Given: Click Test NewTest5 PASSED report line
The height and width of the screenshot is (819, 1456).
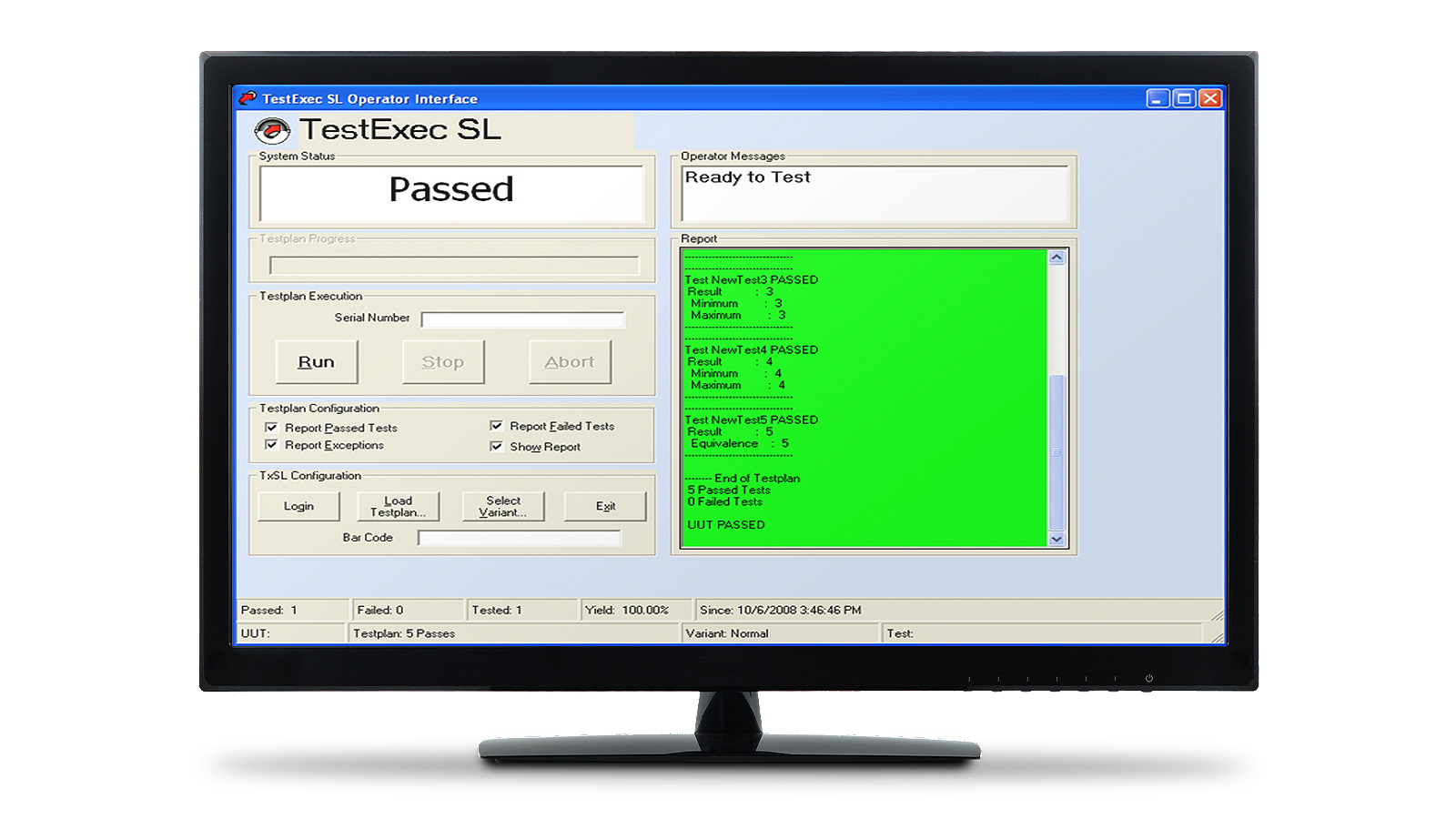Looking at the screenshot, I should tap(752, 420).
